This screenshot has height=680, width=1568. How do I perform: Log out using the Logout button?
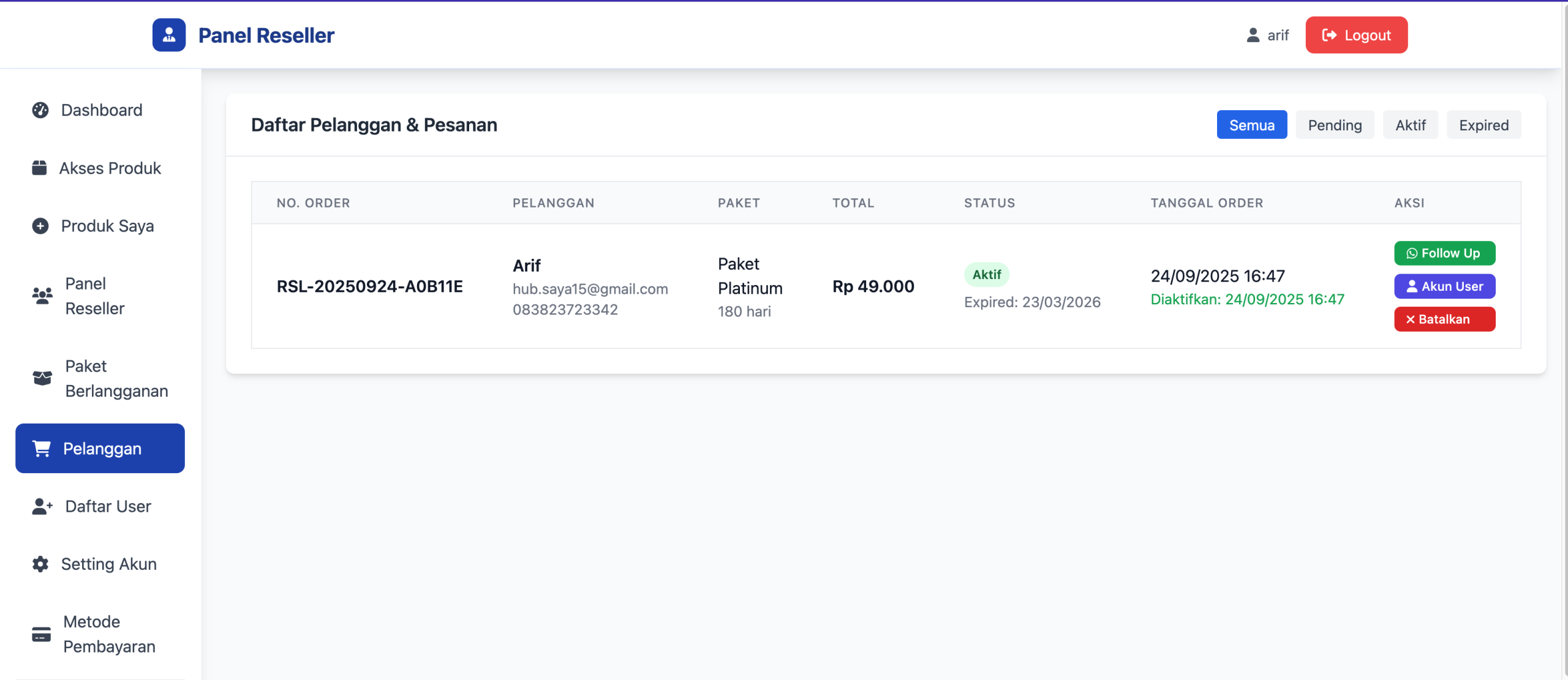pyautogui.click(x=1356, y=35)
